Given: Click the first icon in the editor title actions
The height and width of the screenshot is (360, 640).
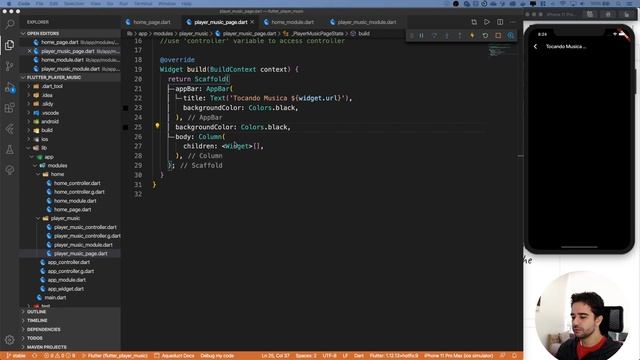Looking at the screenshot, I should click(x=474, y=22).
